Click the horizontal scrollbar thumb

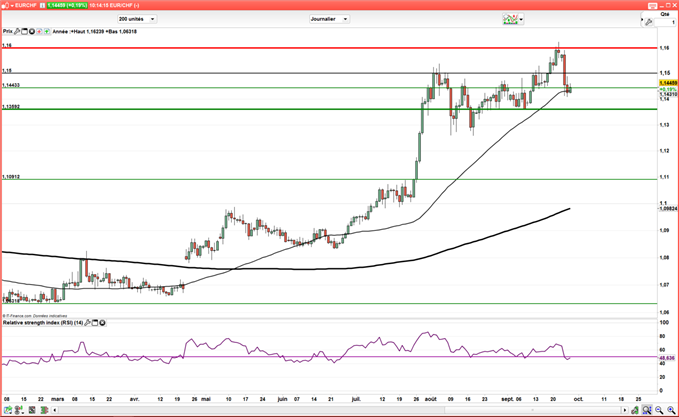pyautogui.click(x=532, y=410)
